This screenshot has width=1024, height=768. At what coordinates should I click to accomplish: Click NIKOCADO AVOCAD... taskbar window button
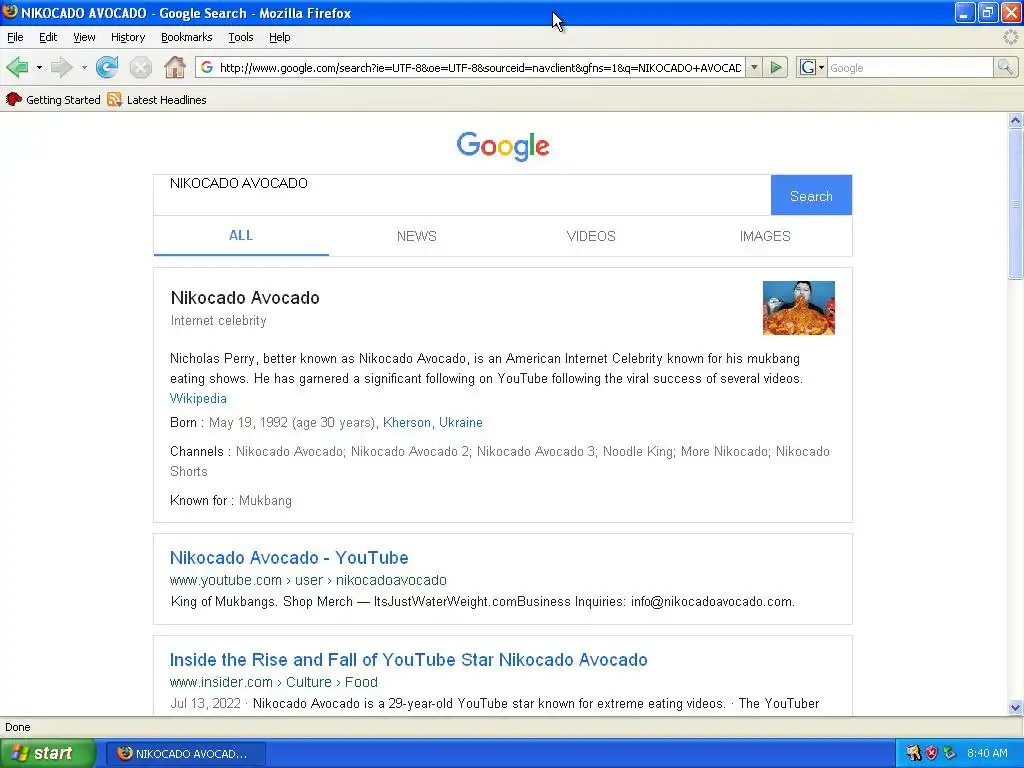185,753
